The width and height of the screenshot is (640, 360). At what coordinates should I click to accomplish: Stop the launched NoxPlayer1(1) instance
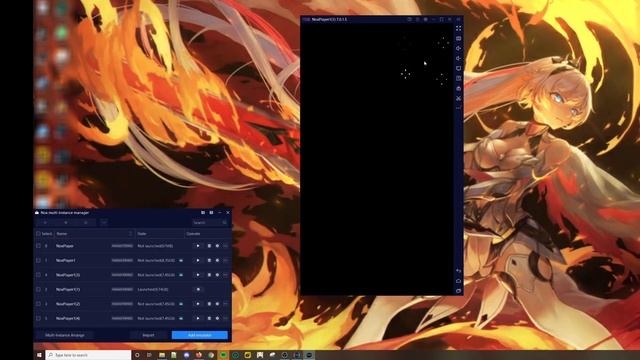coord(198,289)
